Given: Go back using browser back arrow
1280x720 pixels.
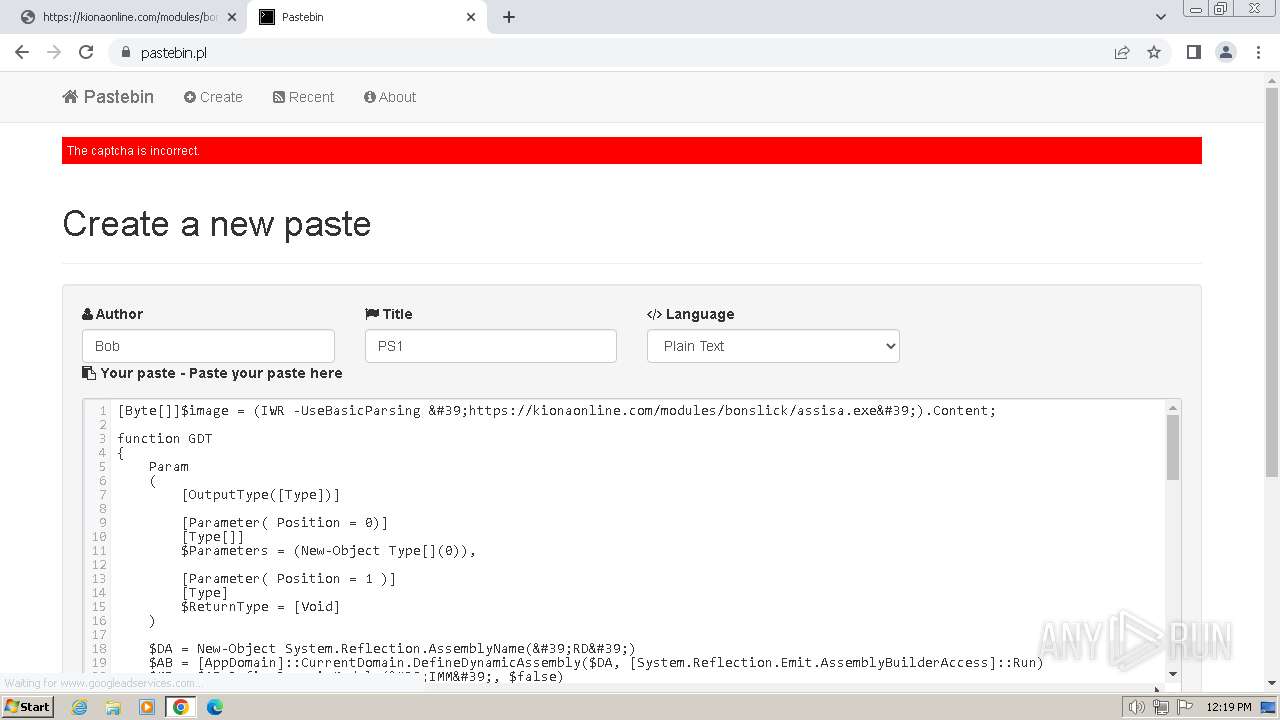Looking at the screenshot, I should coord(22,52).
